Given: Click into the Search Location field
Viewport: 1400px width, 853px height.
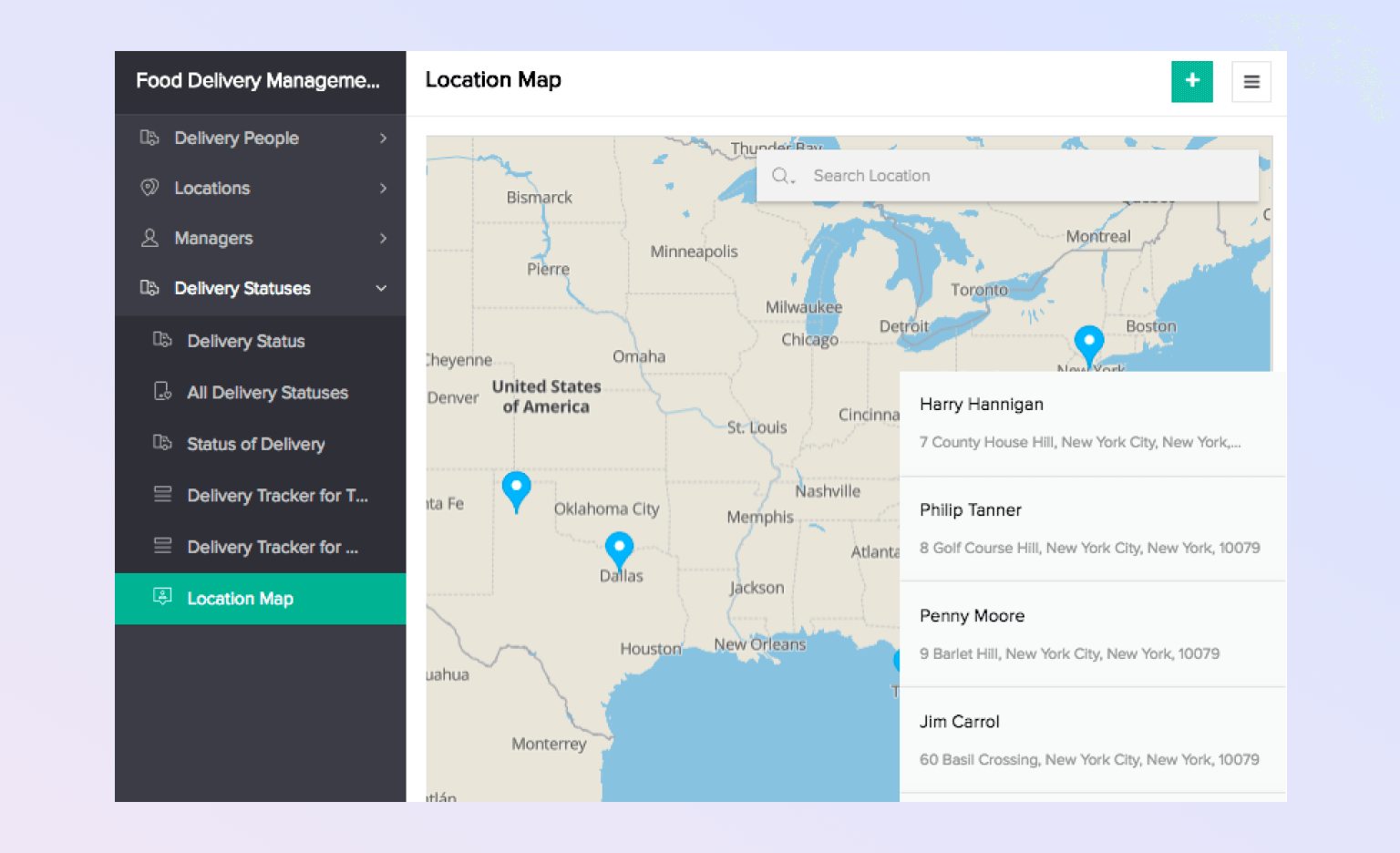Looking at the screenshot, I should pyautogui.click(x=1021, y=176).
